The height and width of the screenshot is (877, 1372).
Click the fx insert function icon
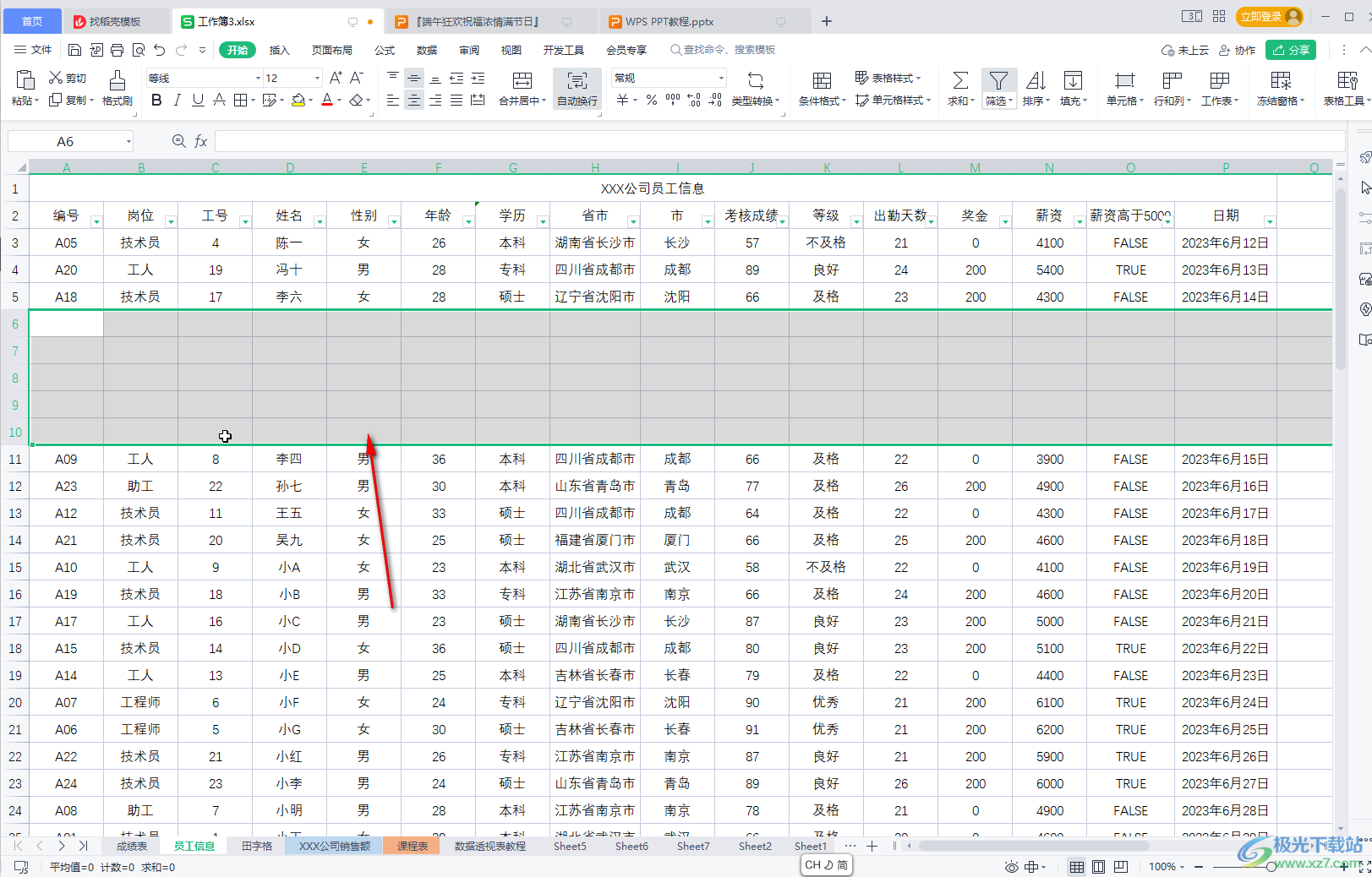coord(201,141)
